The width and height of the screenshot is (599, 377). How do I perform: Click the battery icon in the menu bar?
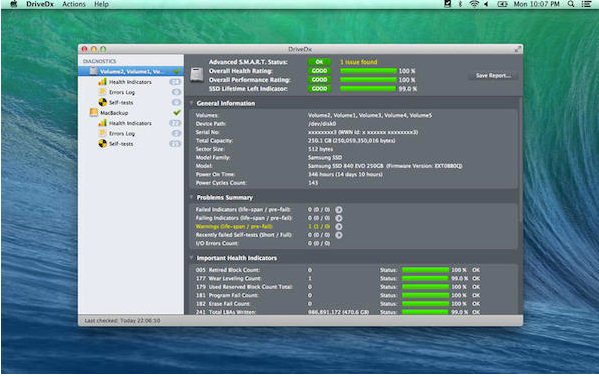click(502, 4)
